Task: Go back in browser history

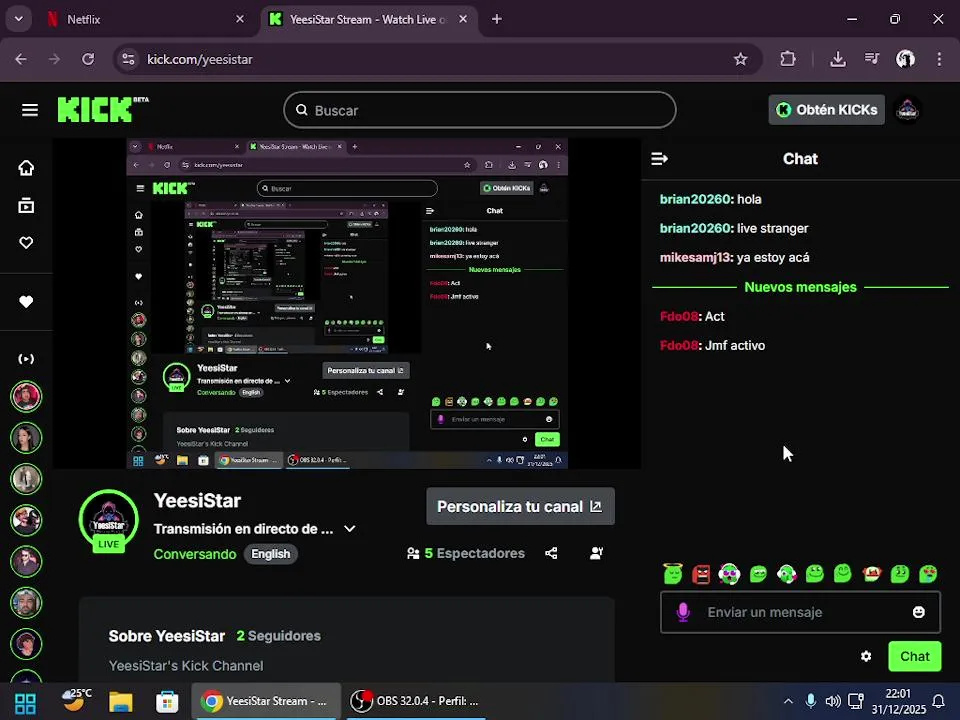Action: point(21,59)
